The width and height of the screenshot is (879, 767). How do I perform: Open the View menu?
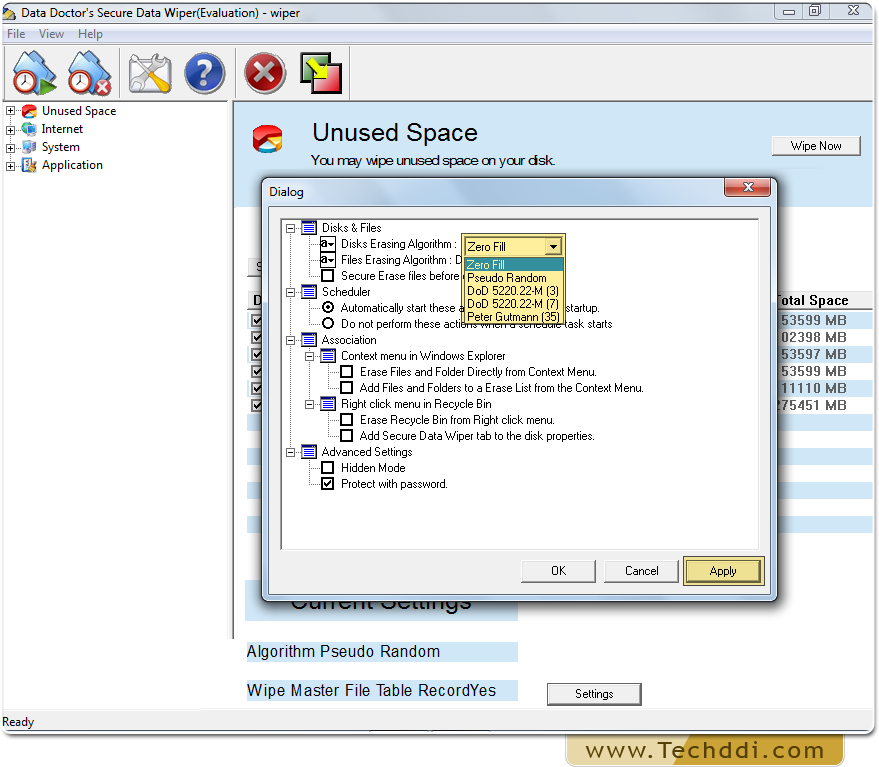coord(51,34)
